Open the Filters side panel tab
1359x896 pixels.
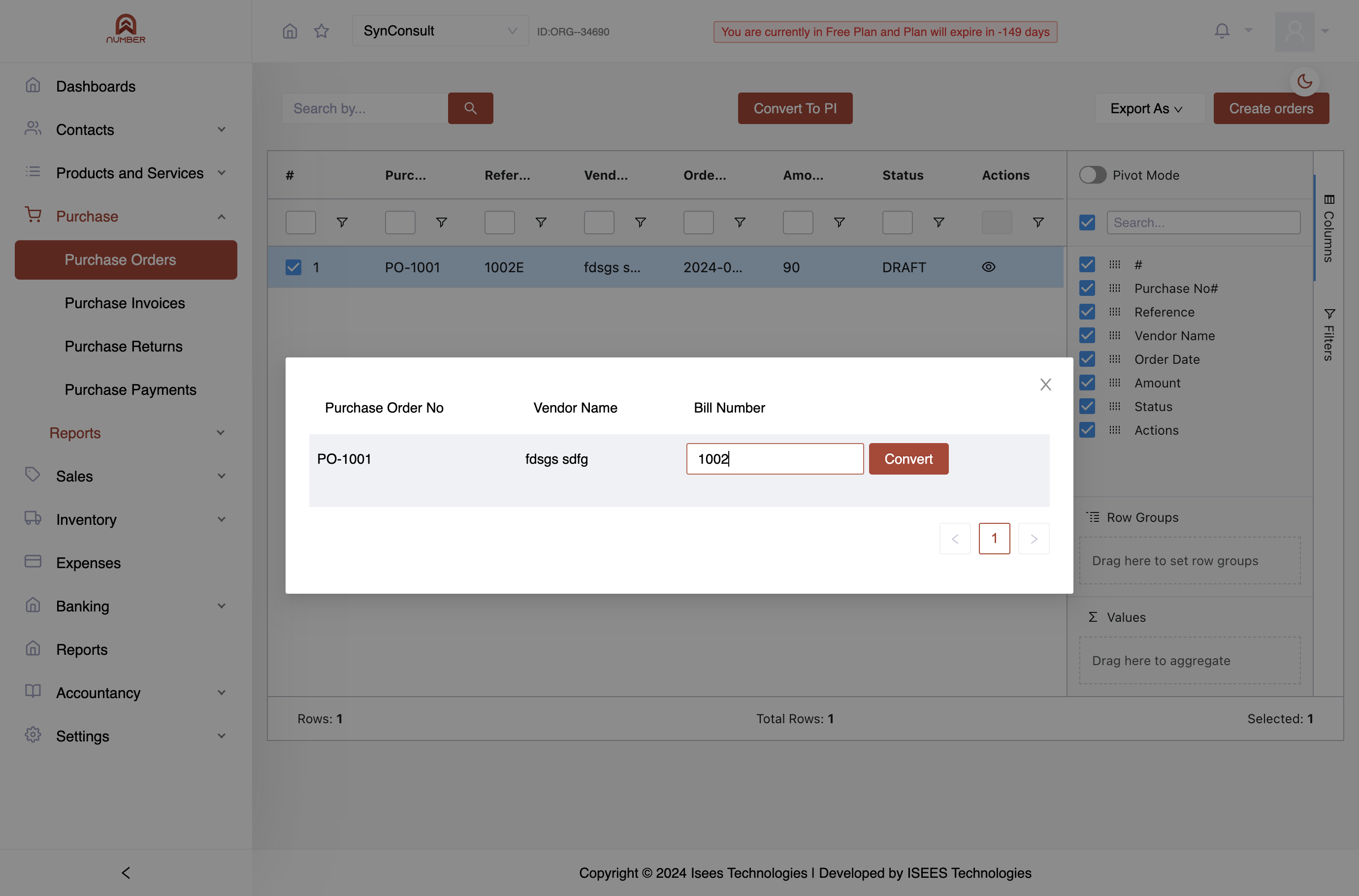[x=1328, y=334]
